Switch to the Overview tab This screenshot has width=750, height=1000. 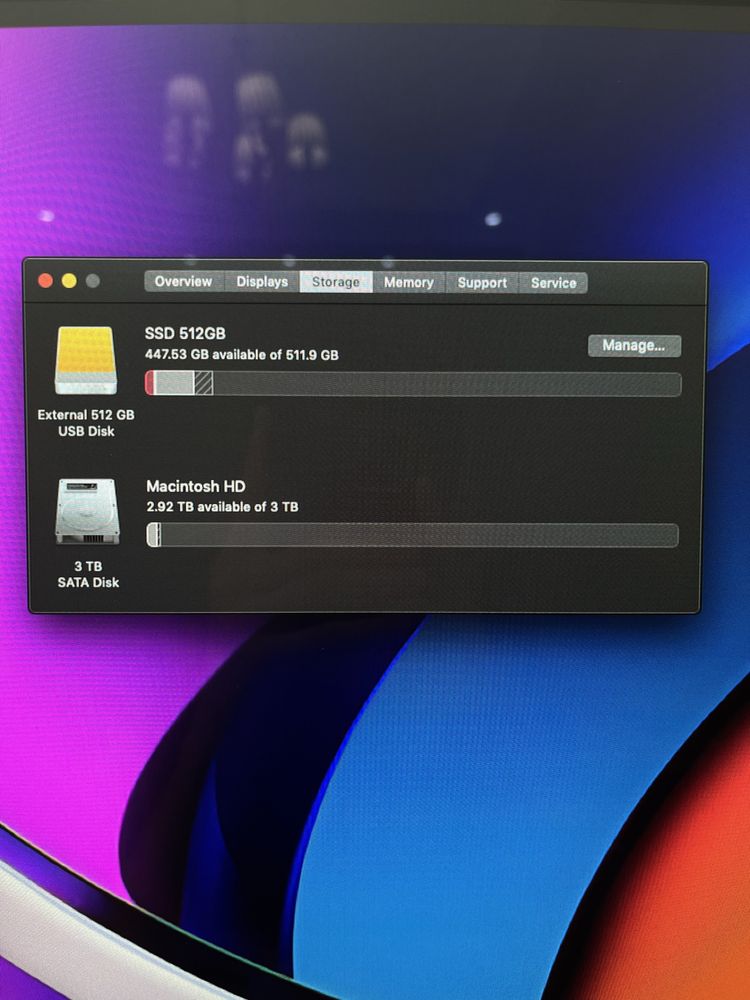point(184,281)
